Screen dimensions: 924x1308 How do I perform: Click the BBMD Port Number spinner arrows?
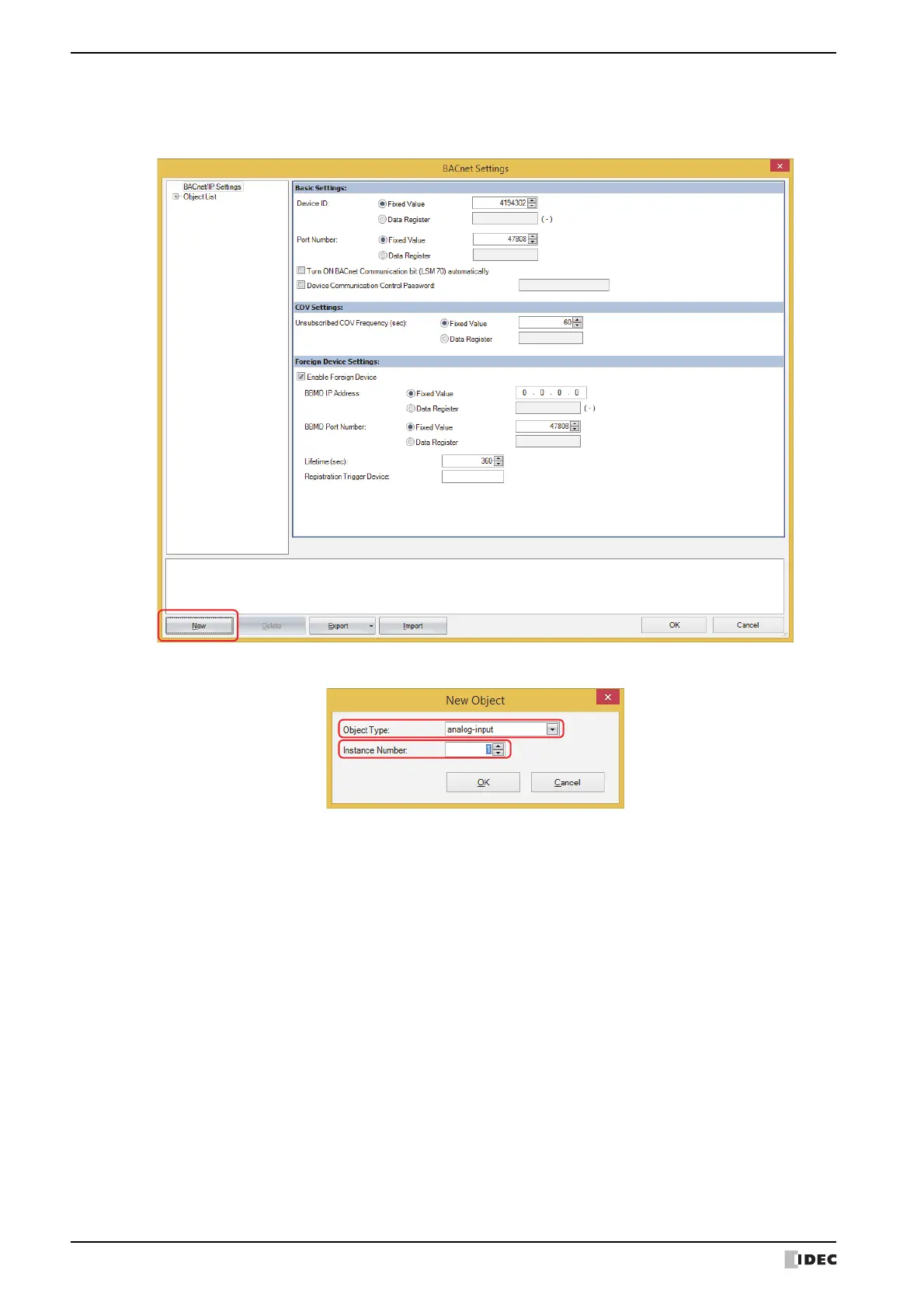click(x=575, y=426)
